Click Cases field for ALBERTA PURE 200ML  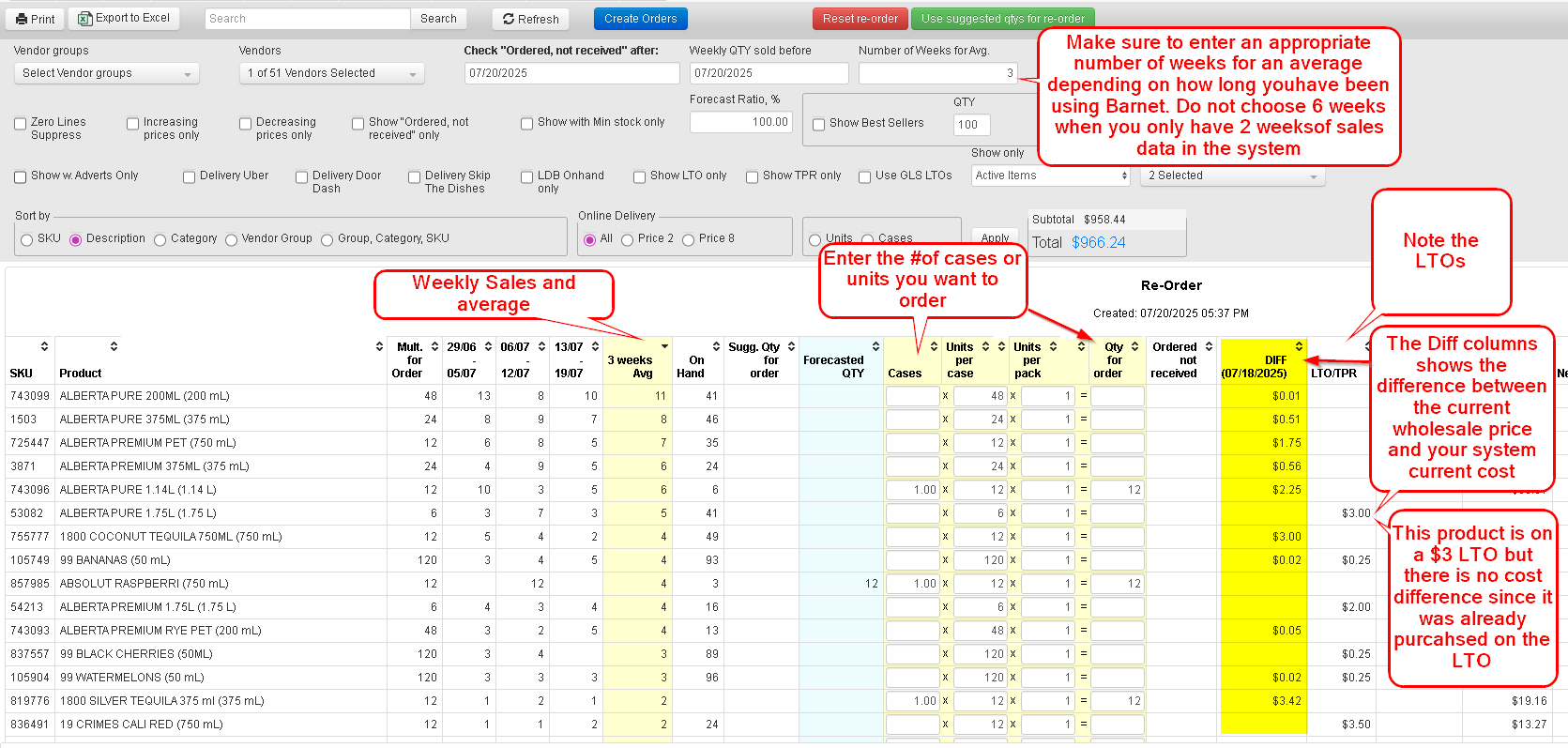912,396
